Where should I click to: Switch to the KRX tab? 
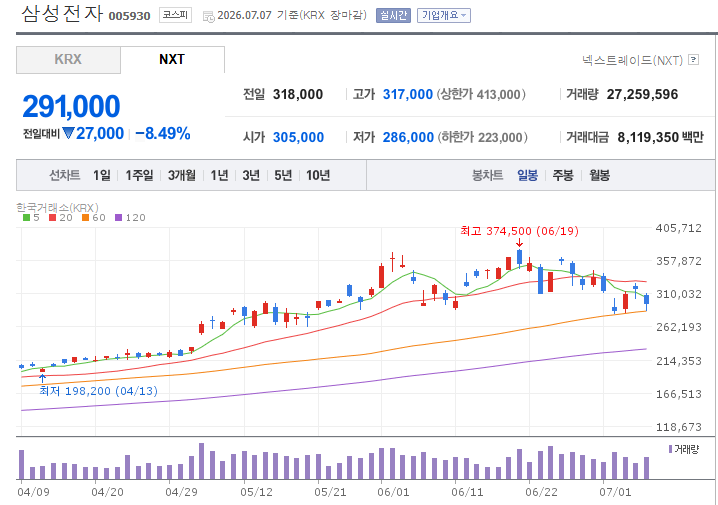pos(68,60)
